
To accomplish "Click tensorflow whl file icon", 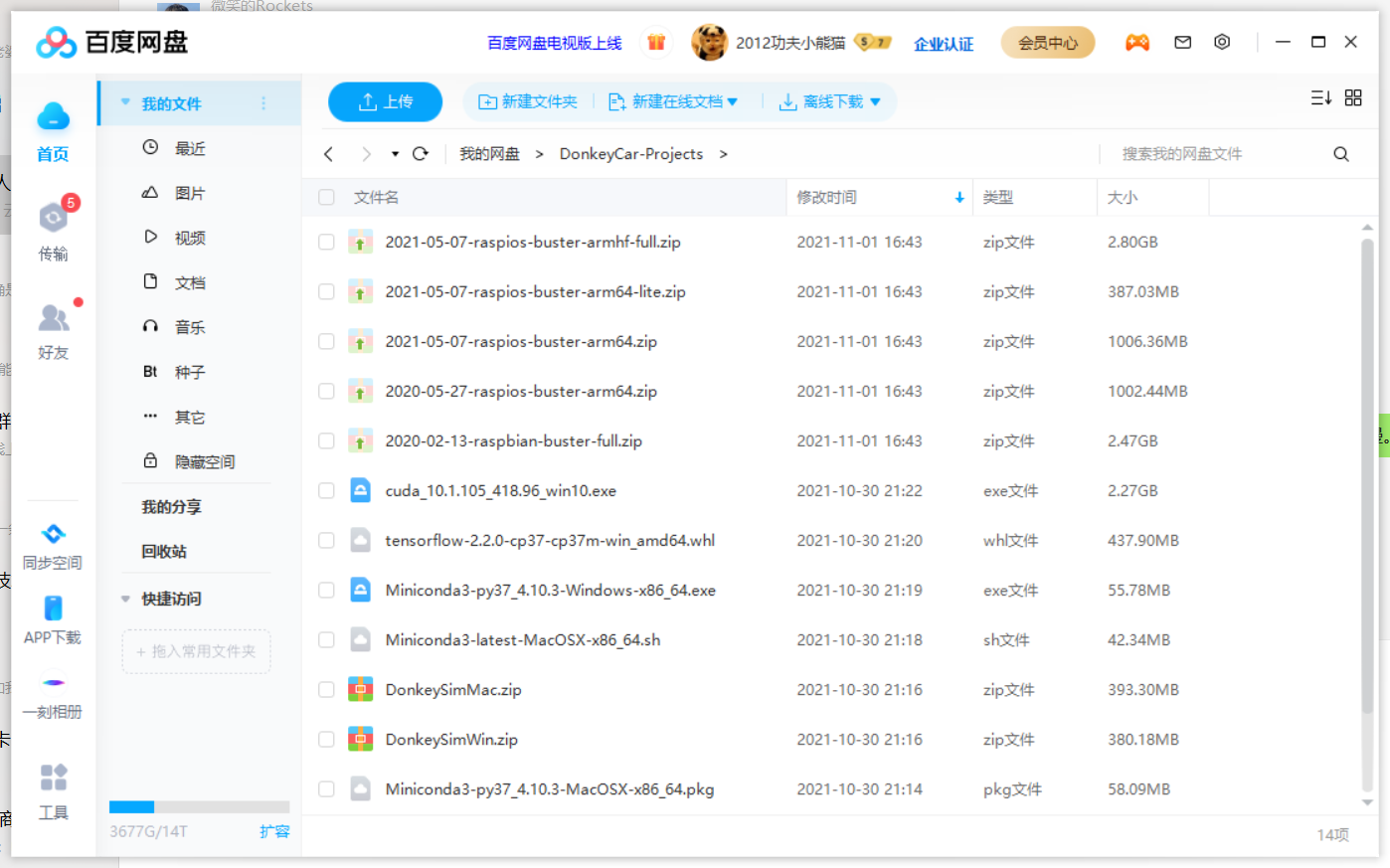I will tap(360, 540).
